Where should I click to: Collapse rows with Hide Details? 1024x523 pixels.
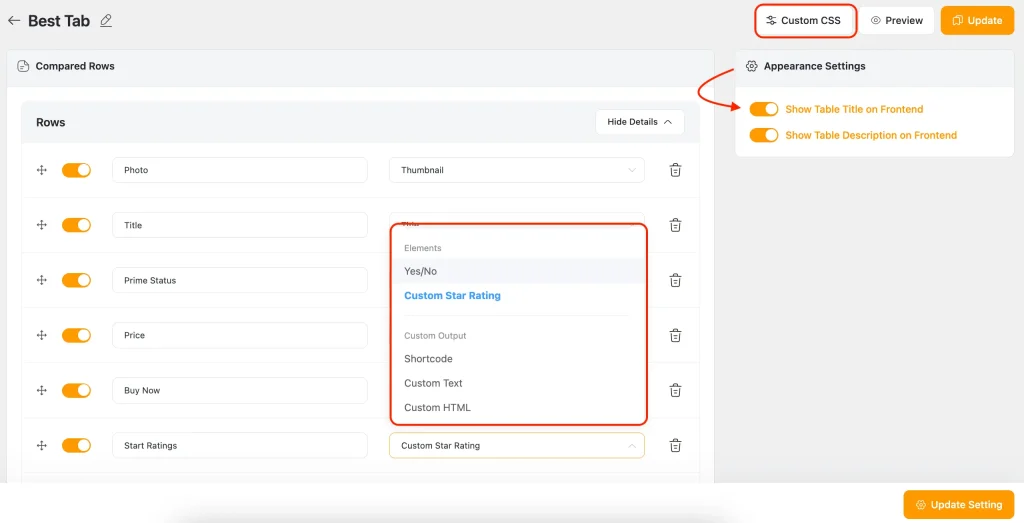(639, 122)
